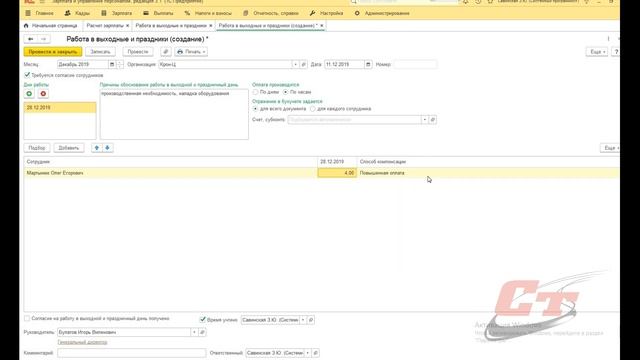The width and height of the screenshot is (640, 360).
Task: Open Генеральный директор position link
Action: 82,342
